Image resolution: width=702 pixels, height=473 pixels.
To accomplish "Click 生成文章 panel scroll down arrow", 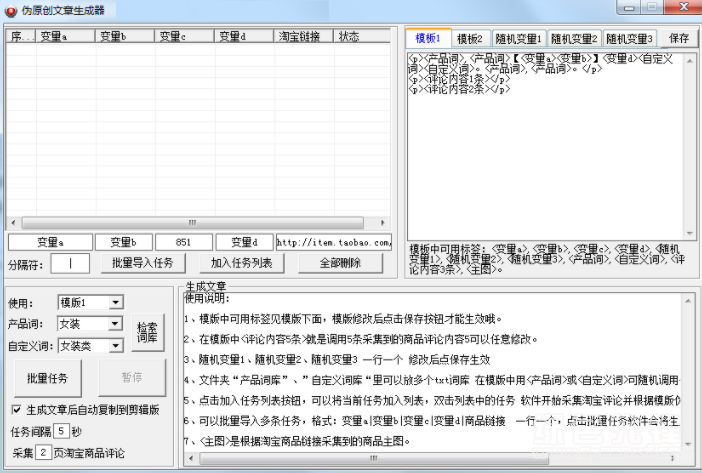I will click(688, 443).
